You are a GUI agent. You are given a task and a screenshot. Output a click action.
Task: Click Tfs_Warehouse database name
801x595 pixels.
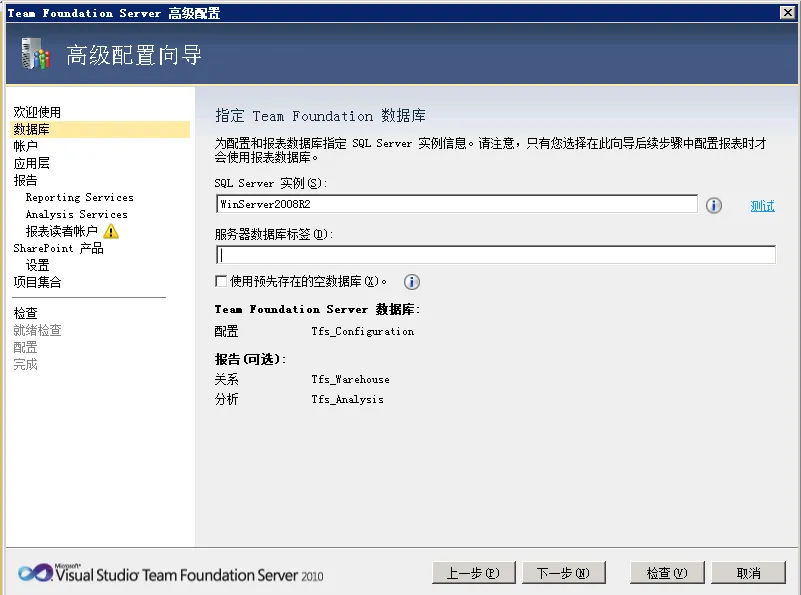coord(350,379)
